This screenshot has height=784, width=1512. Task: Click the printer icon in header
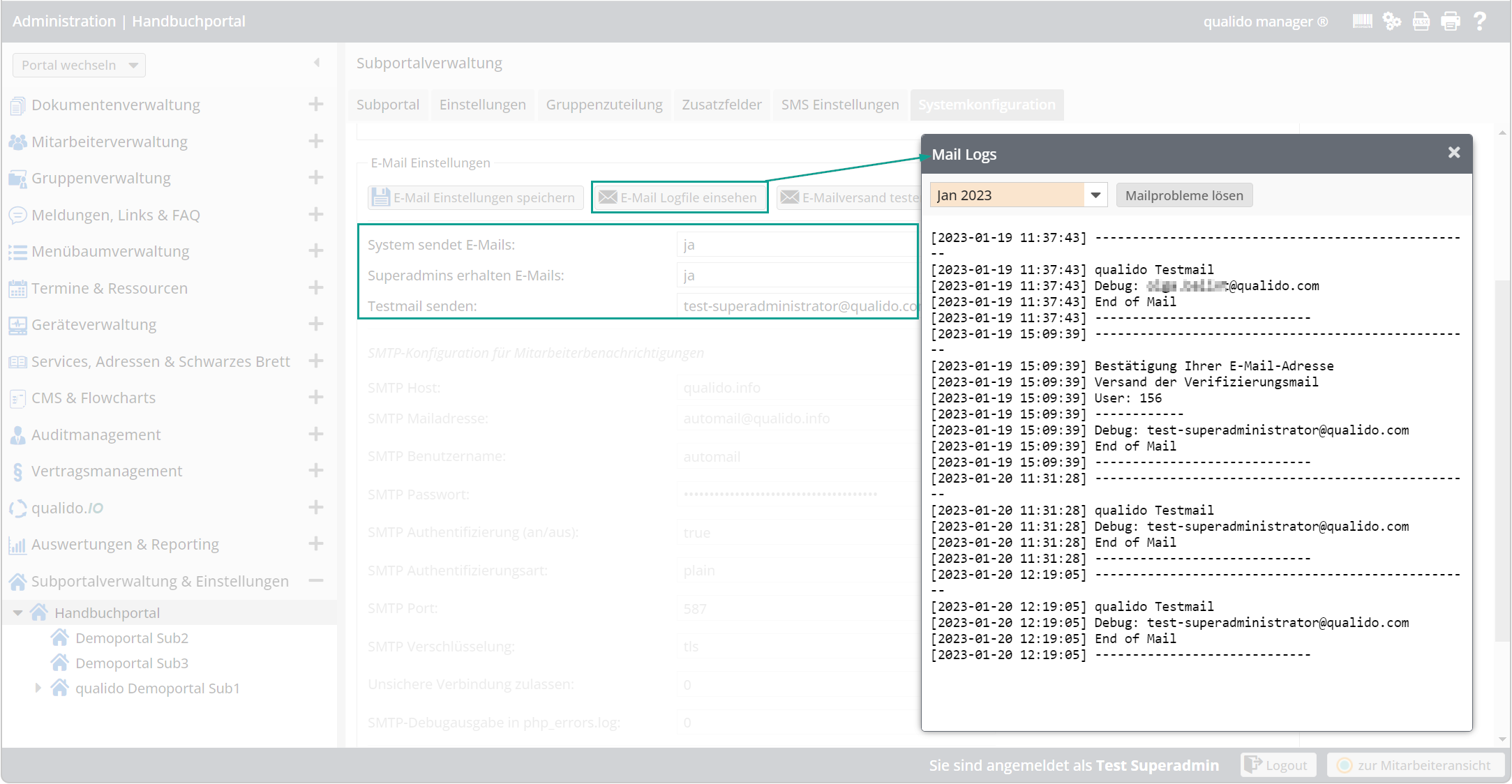[x=1451, y=22]
